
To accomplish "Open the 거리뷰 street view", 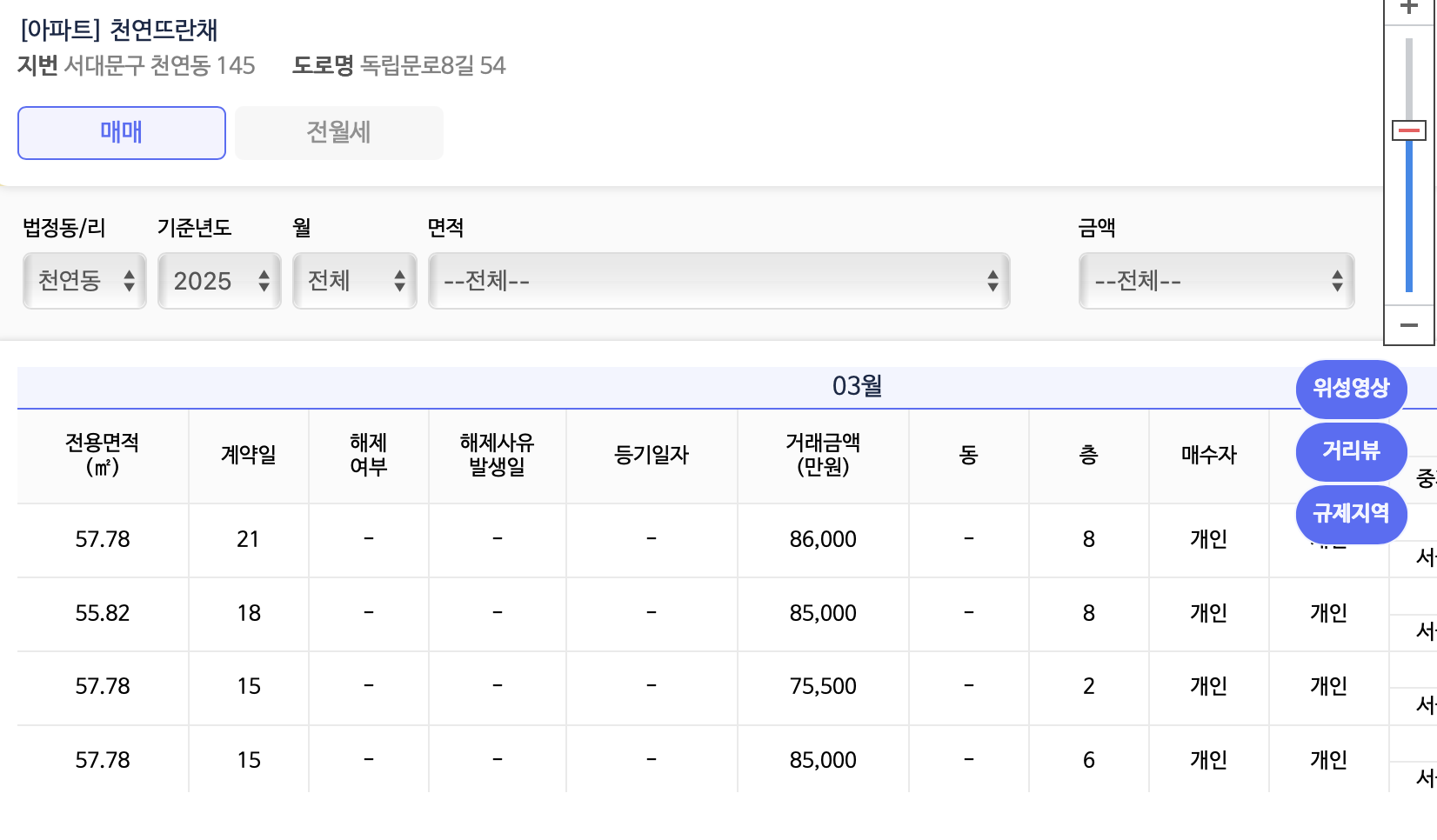I will click(x=1352, y=451).
